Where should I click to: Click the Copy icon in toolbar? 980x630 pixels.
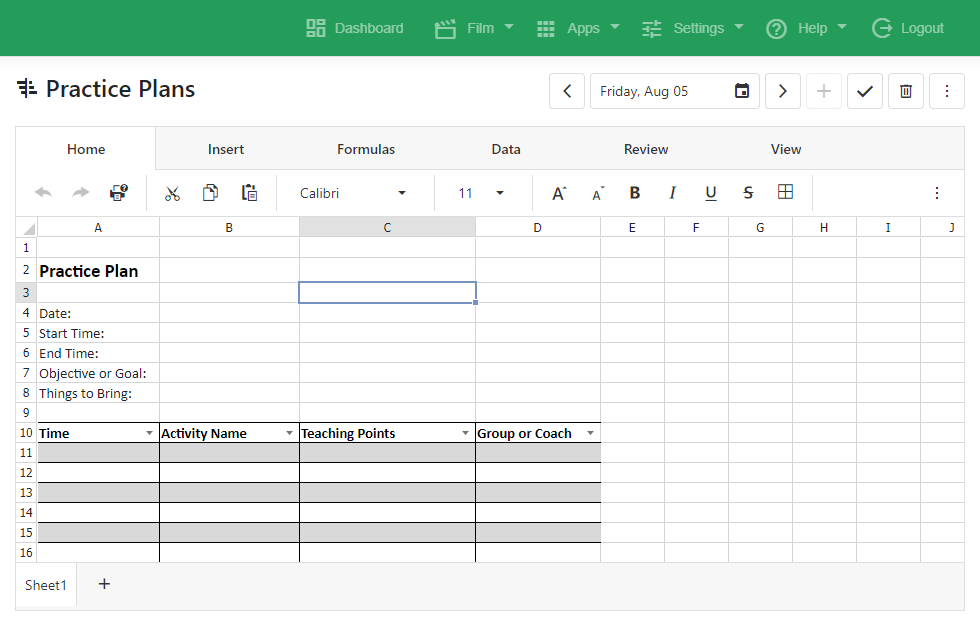click(x=210, y=193)
